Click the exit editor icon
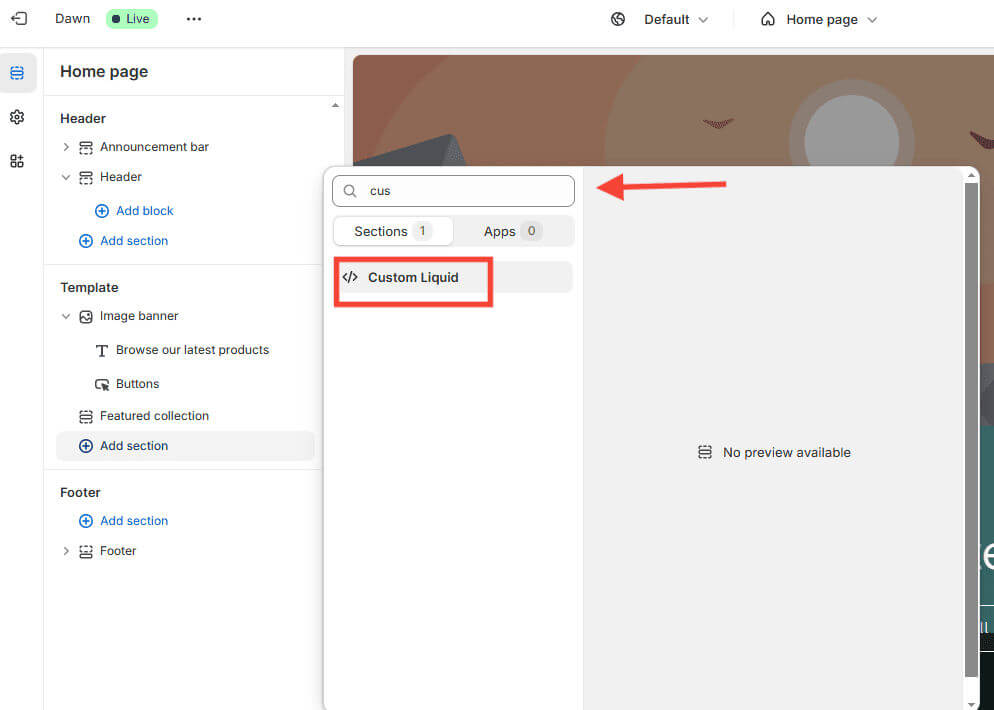Image resolution: width=994 pixels, height=710 pixels. click(19, 19)
